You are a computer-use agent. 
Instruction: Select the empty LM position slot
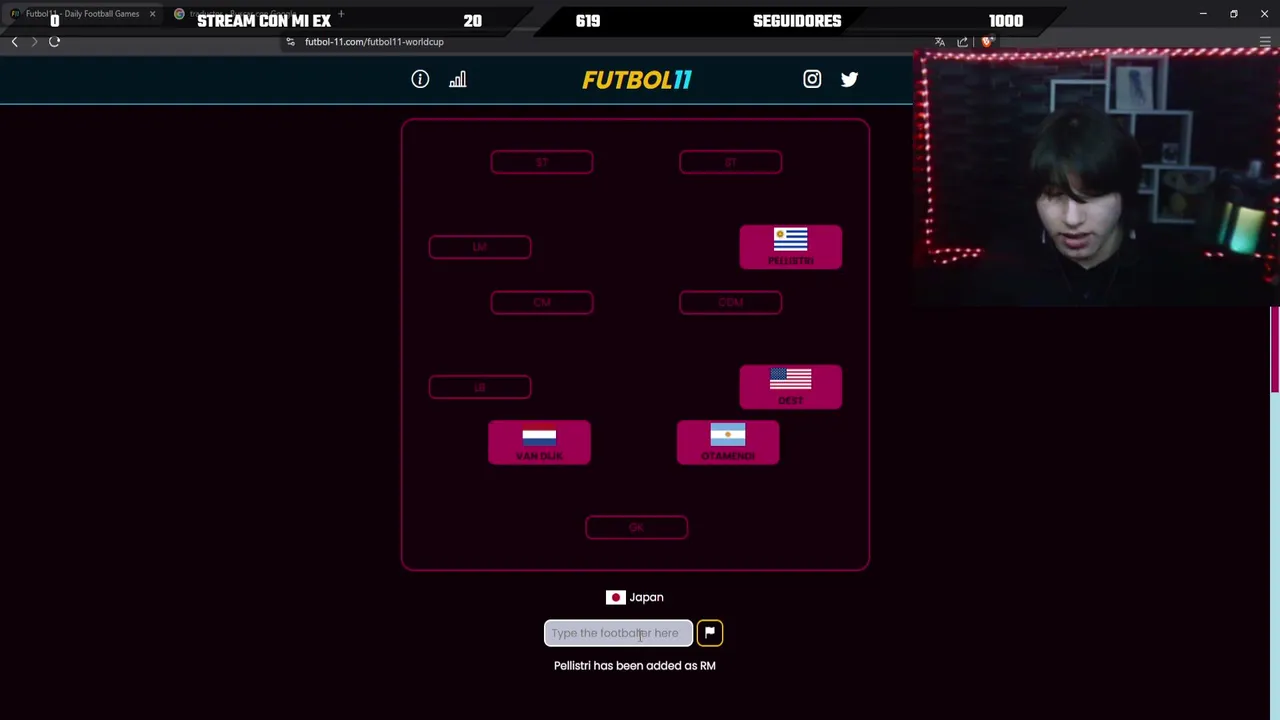coord(480,247)
